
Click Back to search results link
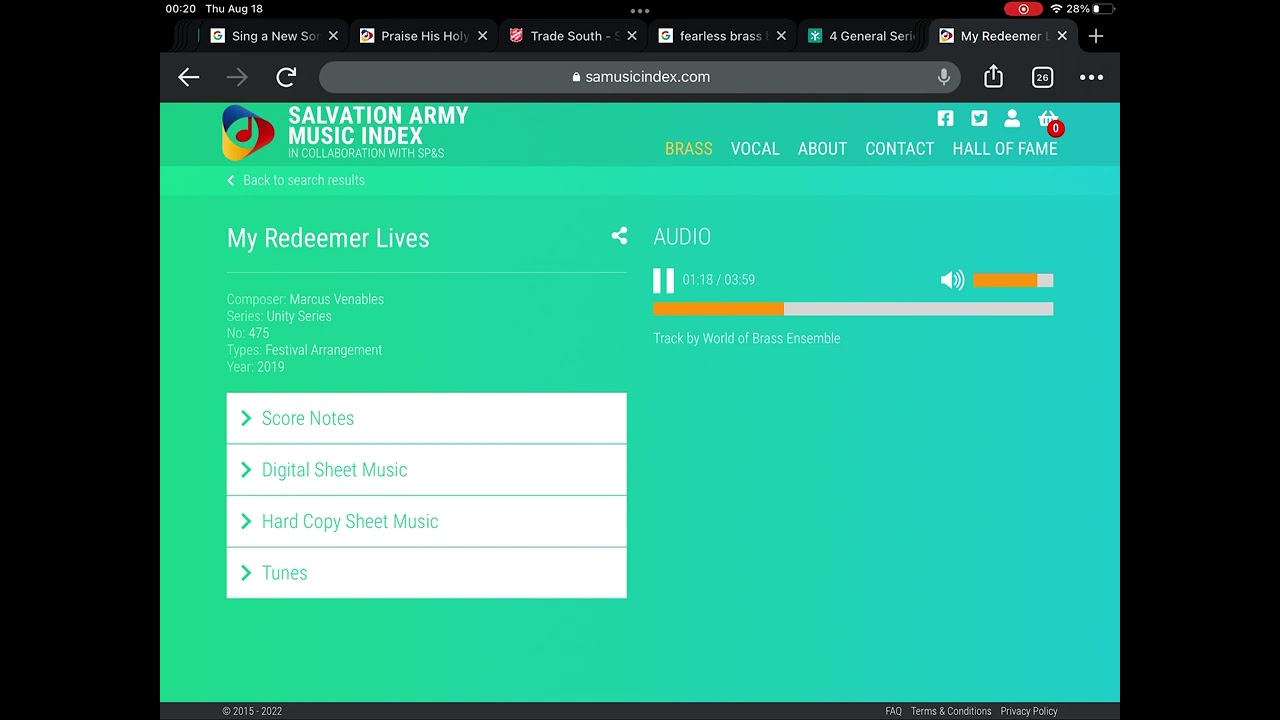(x=296, y=180)
